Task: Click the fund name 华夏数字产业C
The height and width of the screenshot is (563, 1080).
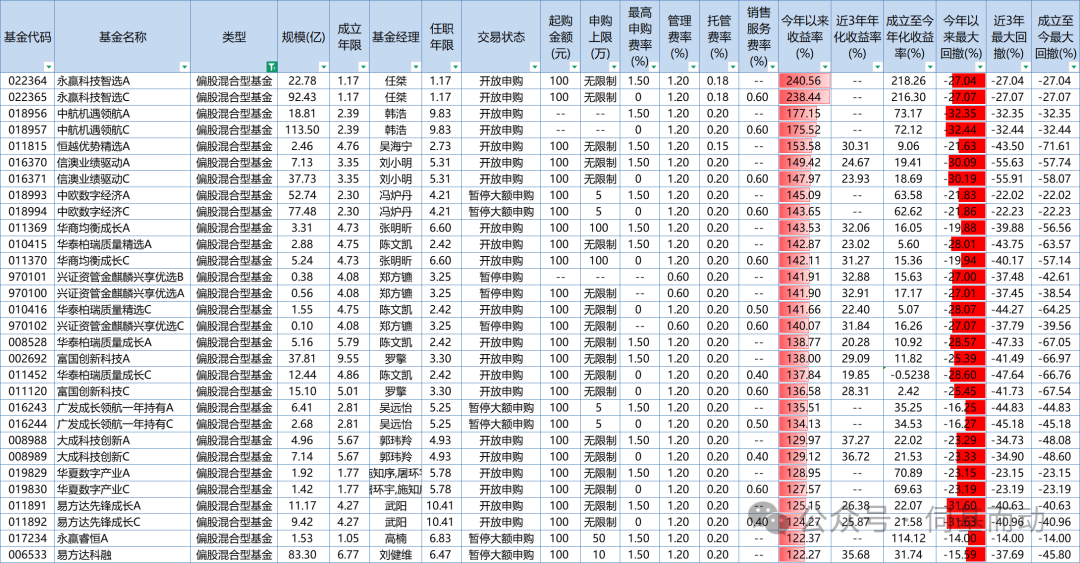Action: pyautogui.click(x=93, y=489)
